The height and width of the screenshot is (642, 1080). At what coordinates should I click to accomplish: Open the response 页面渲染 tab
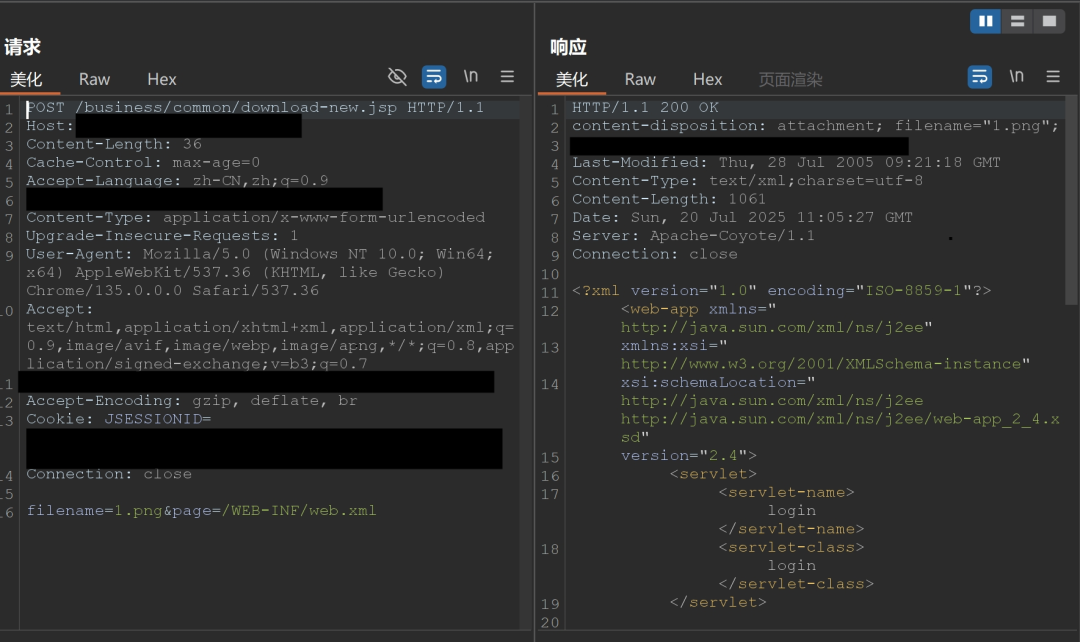(790, 79)
